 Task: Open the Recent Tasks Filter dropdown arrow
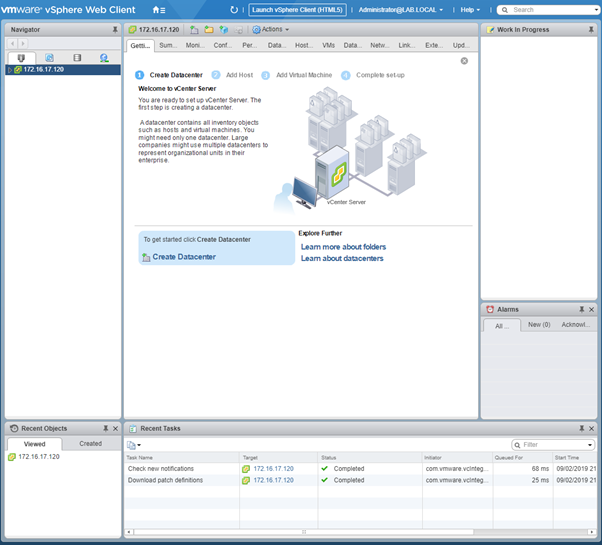[x=590, y=445]
